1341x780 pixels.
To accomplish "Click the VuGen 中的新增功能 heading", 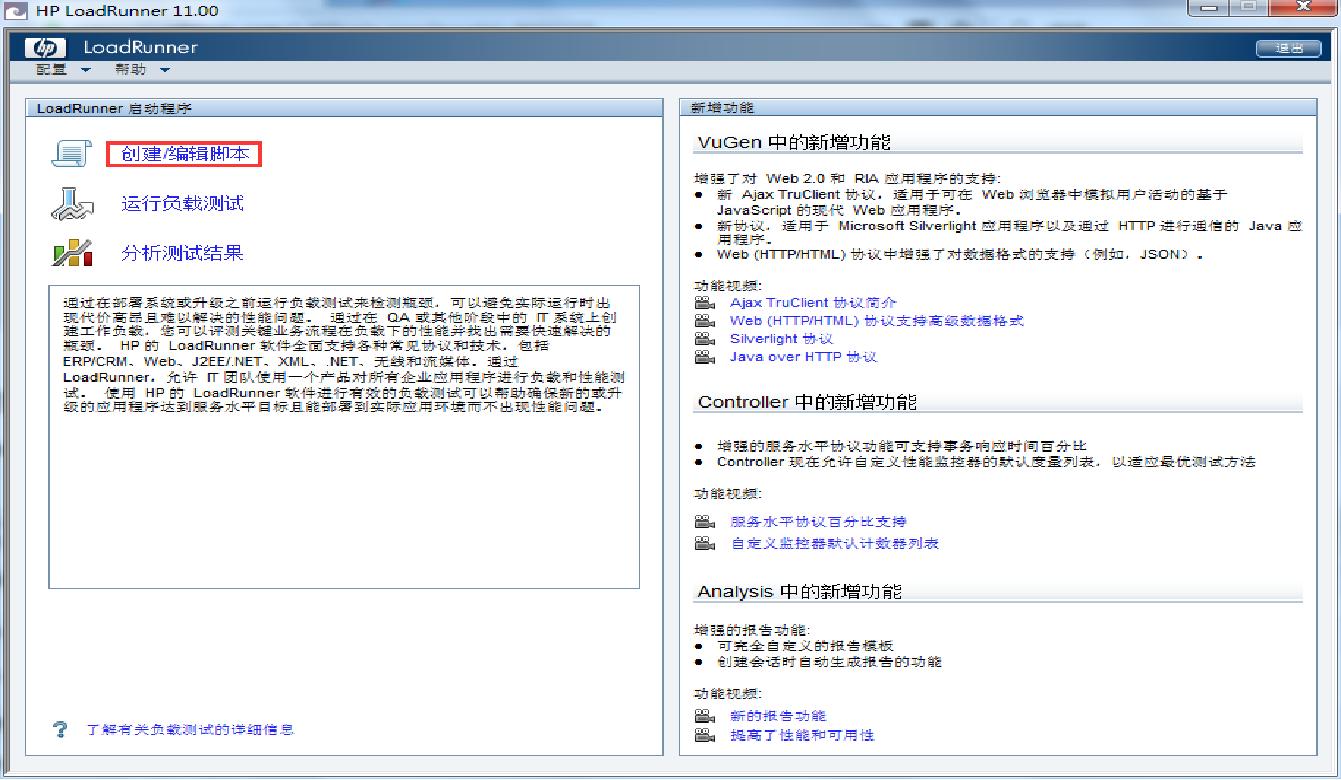I will pyautogui.click(x=794, y=143).
